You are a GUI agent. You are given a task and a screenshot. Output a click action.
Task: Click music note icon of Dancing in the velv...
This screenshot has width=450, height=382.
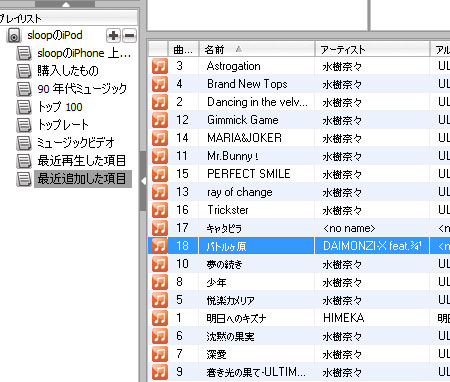(160, 102)
